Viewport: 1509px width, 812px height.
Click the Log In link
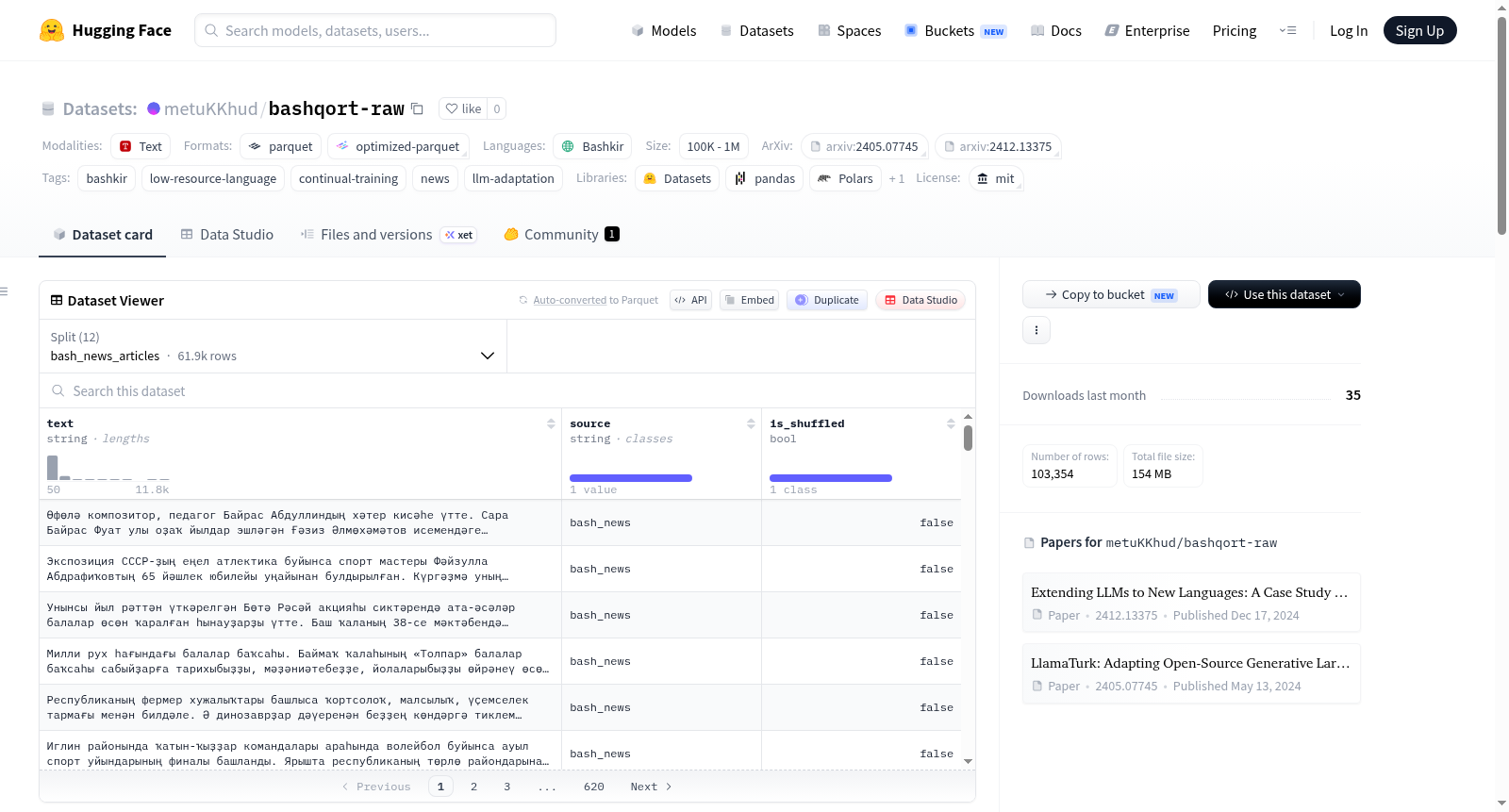tap(1349, 30)
